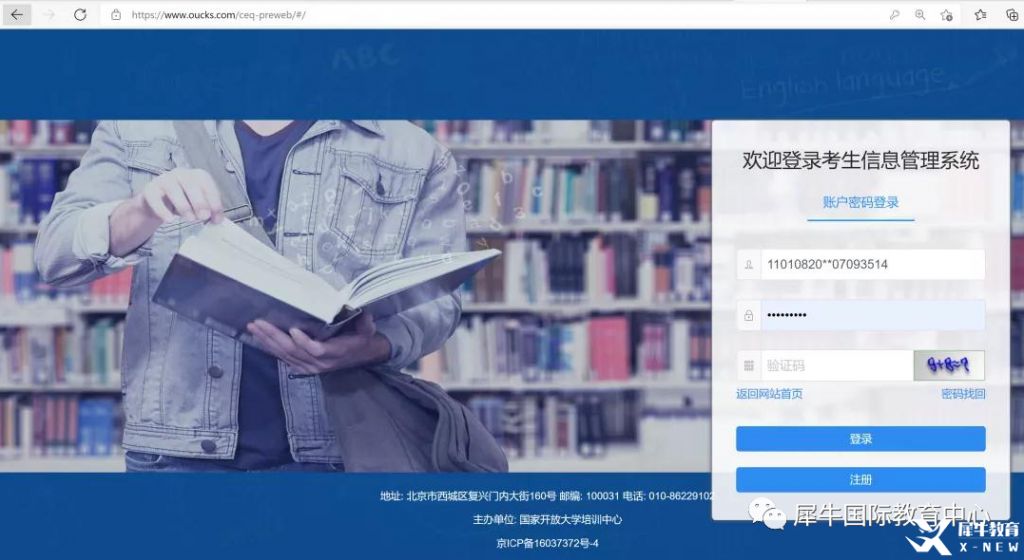Screen dimensions: 1024x560
Task: Click the 验证码 captcha input box
Action: (x=836, y=365)
